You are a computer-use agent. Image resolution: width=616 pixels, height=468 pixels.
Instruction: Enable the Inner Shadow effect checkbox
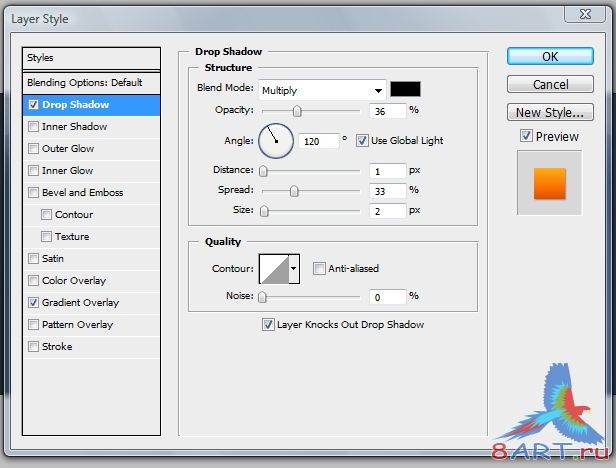(35, 127)
